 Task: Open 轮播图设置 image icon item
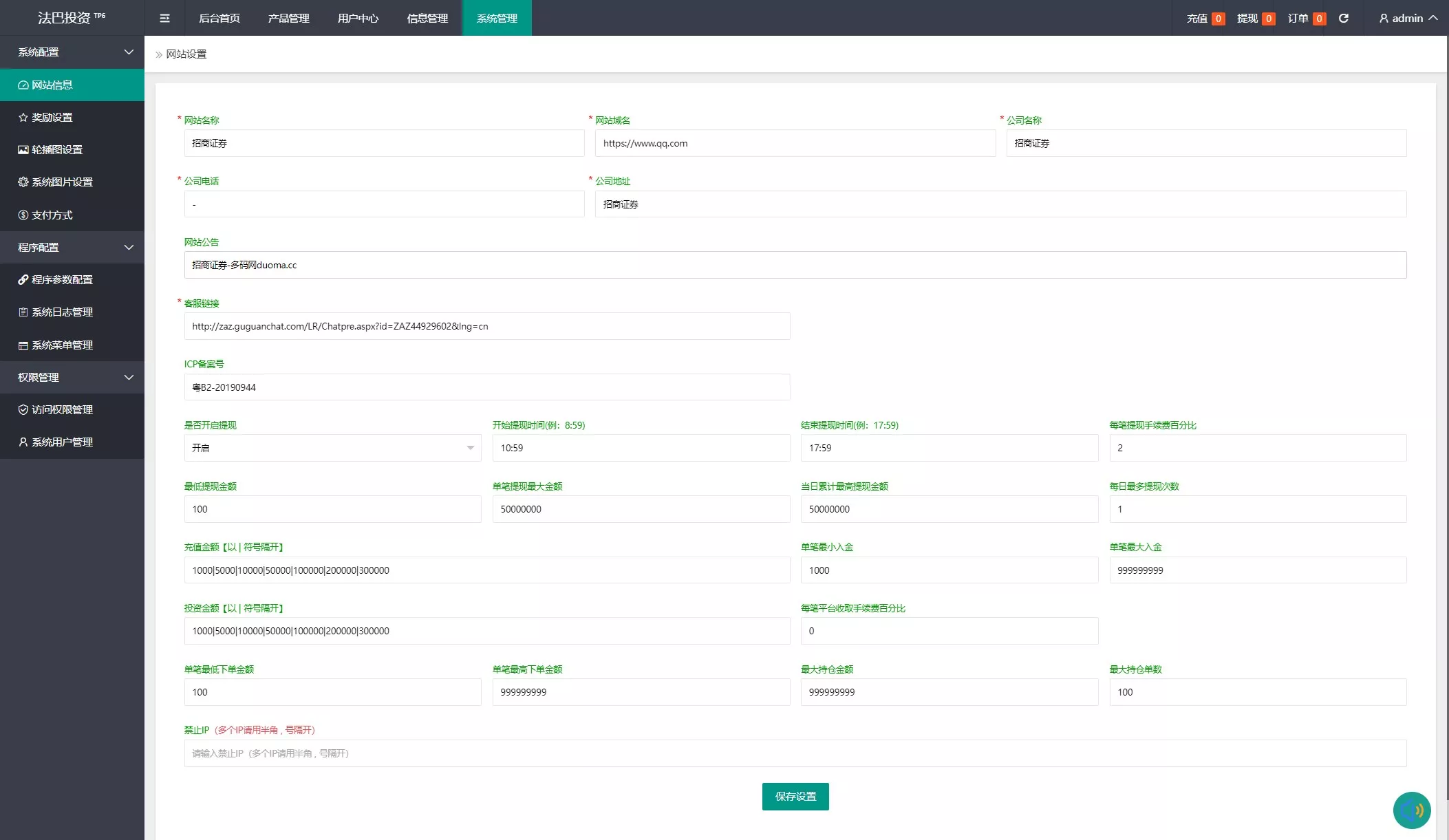pyautogui.click(x=56, y=150)
